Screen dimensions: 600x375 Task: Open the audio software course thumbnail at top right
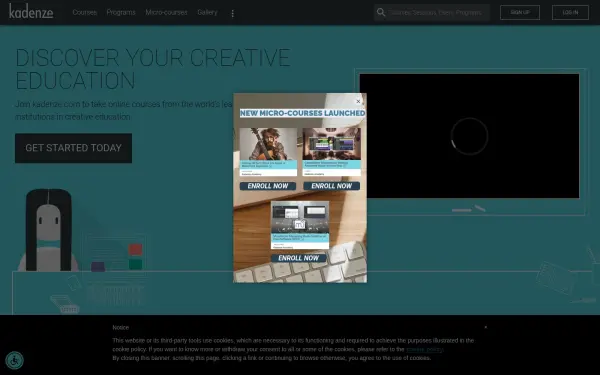click(332, 152)
